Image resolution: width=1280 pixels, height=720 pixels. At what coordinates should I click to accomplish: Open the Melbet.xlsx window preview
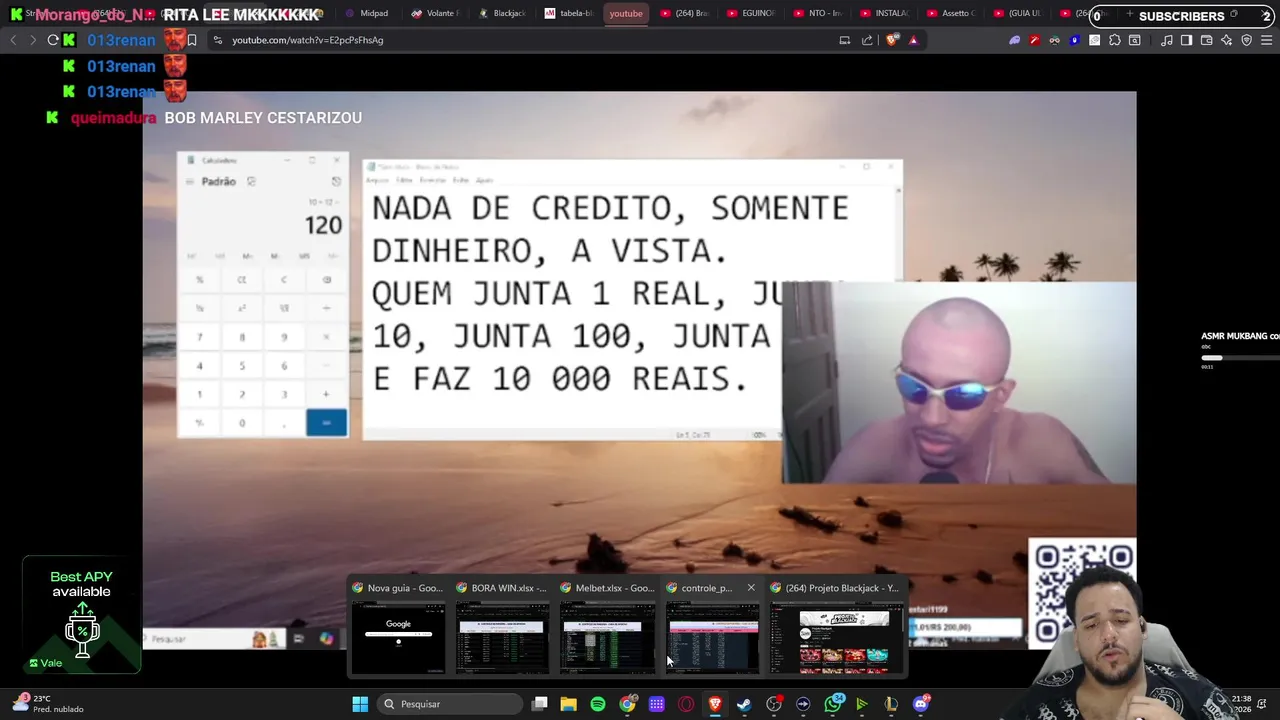pyautogui.click(x=607, y=627)
